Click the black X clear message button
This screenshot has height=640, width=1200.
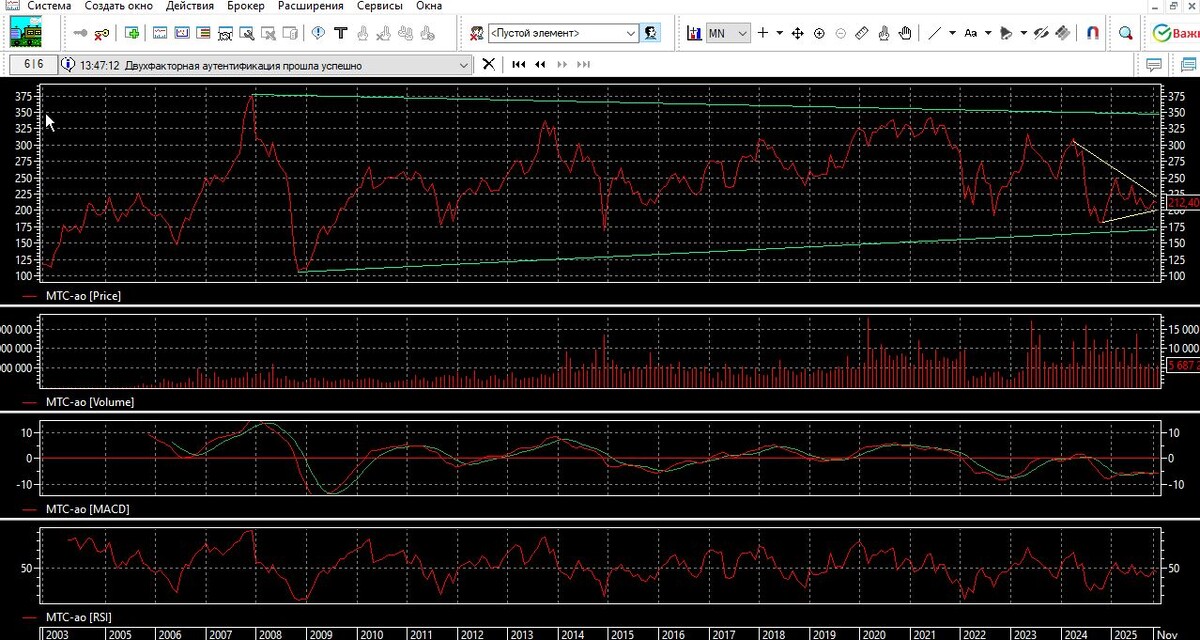pyautogui.click(x=488, y=65)
